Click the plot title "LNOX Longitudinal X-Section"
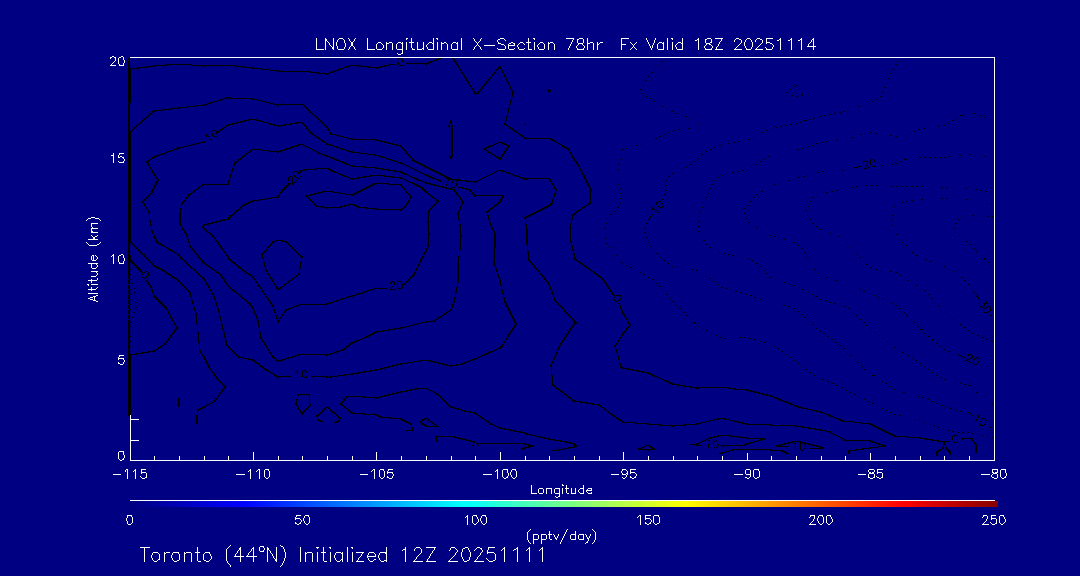The height and width of the screenshot is (576, 1080). [442, 45]
